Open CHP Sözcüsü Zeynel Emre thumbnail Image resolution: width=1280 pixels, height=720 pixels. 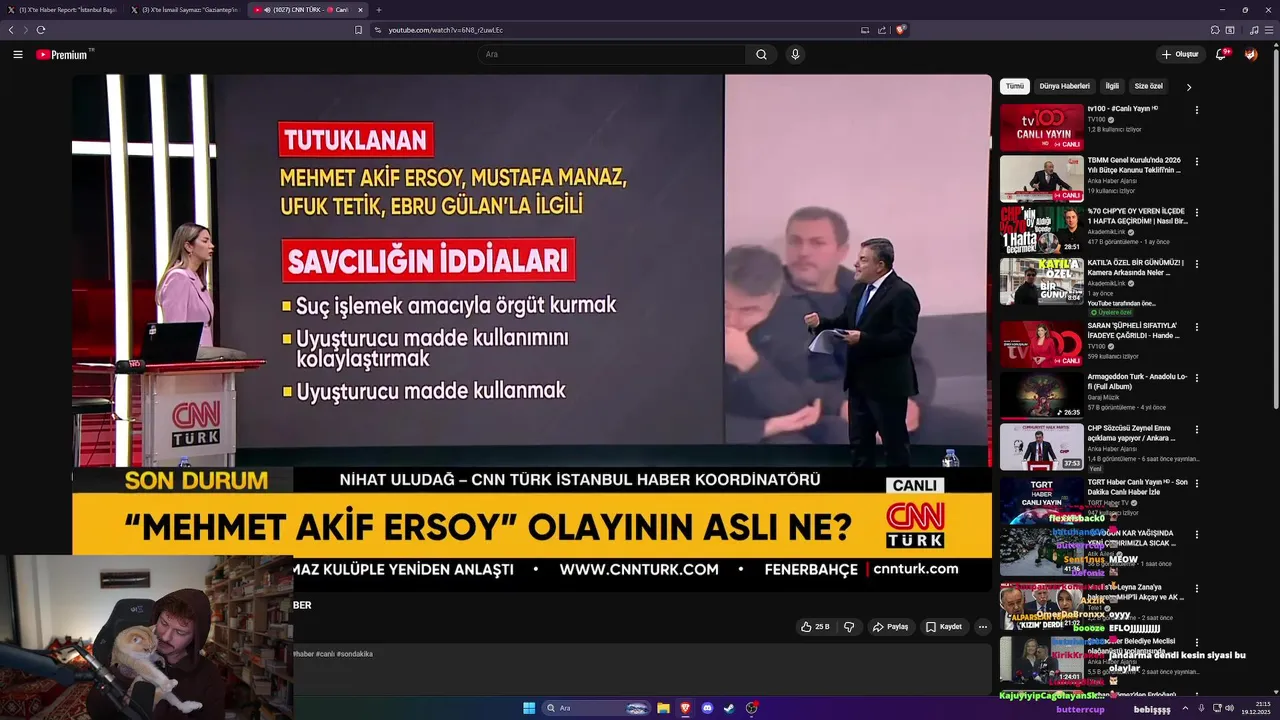pos(1042,447)
